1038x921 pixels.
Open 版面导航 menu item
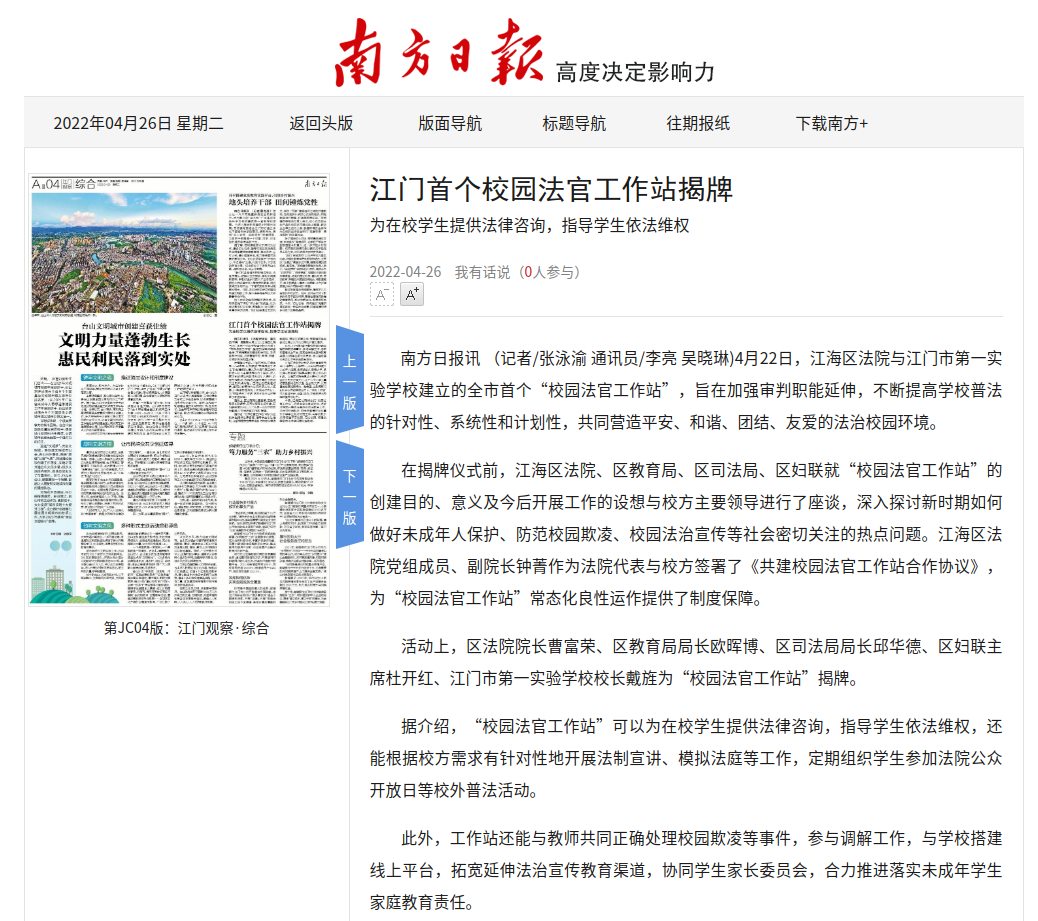(x=450, y=123)
